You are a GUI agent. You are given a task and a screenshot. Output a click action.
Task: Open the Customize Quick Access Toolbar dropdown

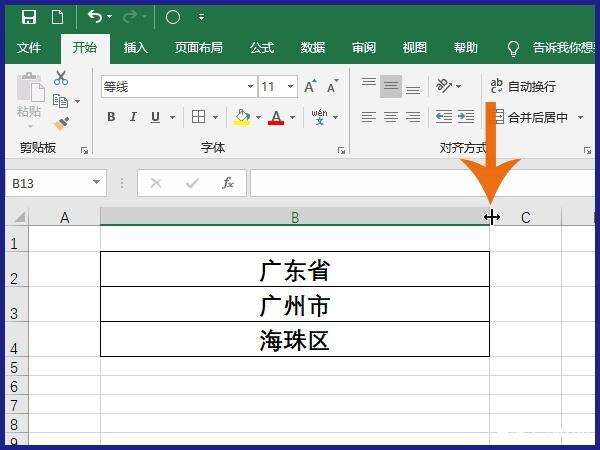pos(201,17)
